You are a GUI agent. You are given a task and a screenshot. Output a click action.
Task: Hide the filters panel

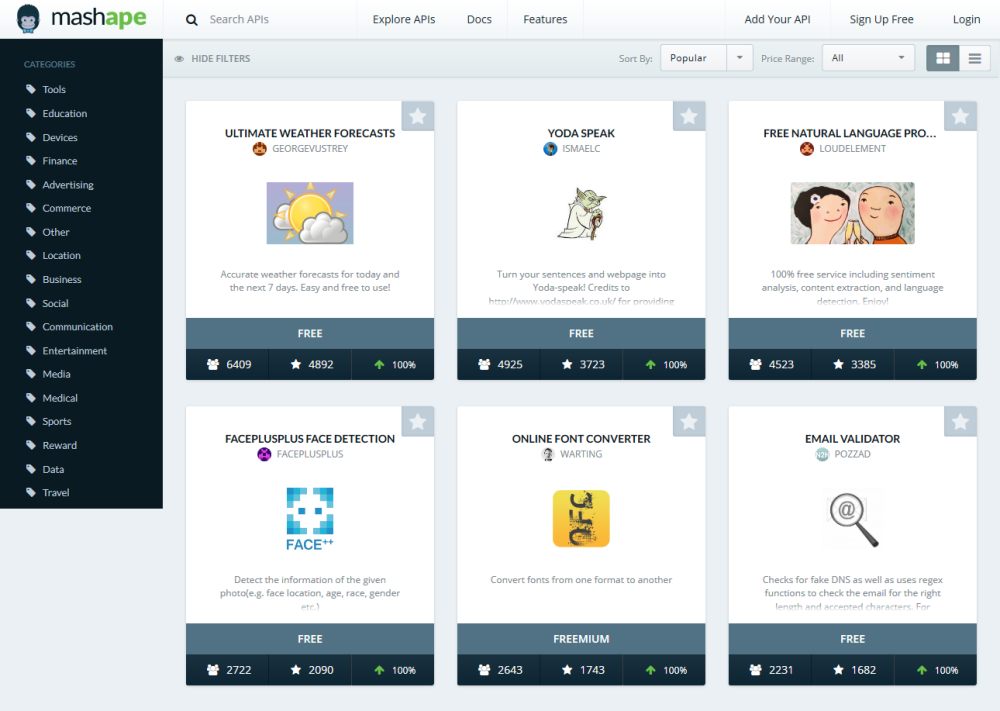212,59
